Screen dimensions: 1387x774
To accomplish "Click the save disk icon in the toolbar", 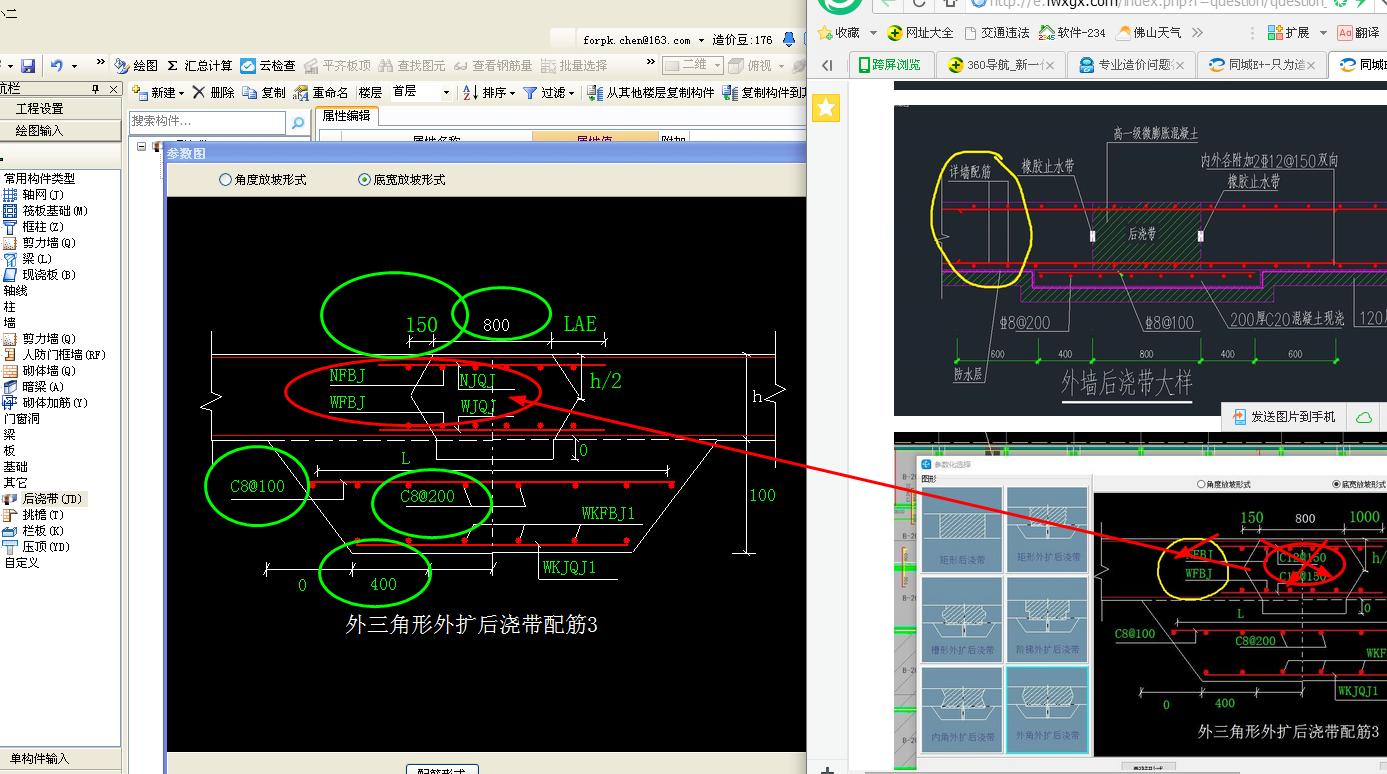I will click(28, 66).
